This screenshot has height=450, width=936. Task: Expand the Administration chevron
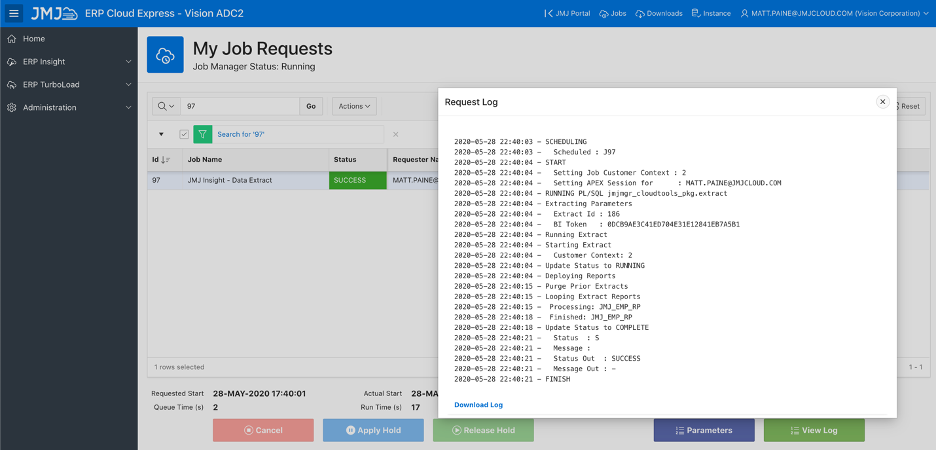(x=128, y=107)
